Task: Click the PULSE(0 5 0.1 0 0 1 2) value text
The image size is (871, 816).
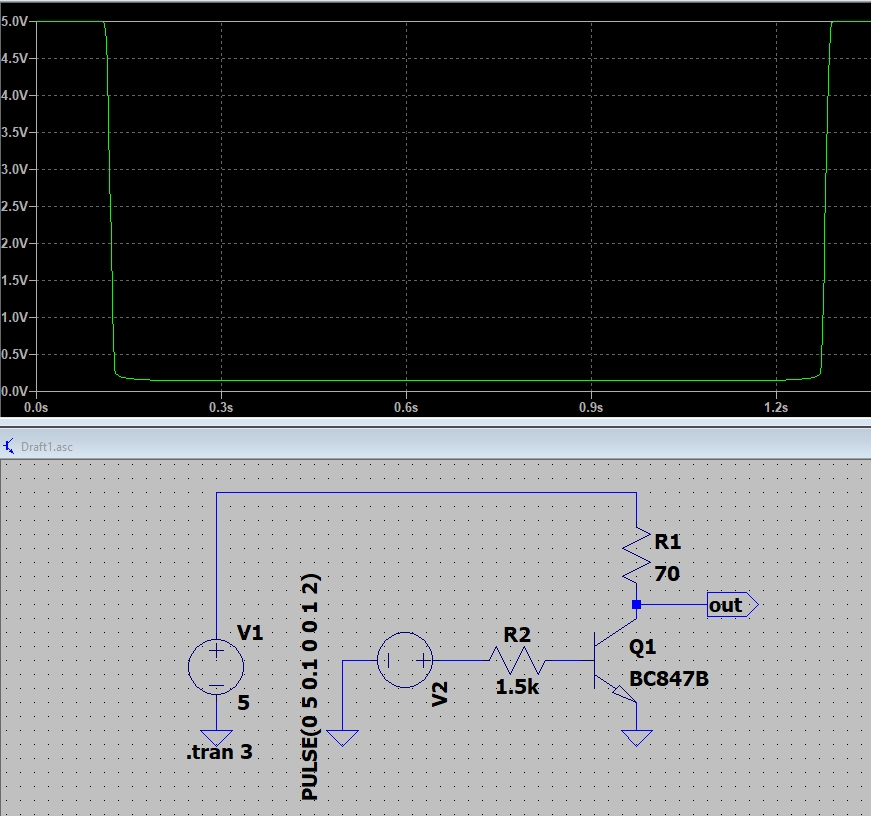Action: tap(310, 687)
